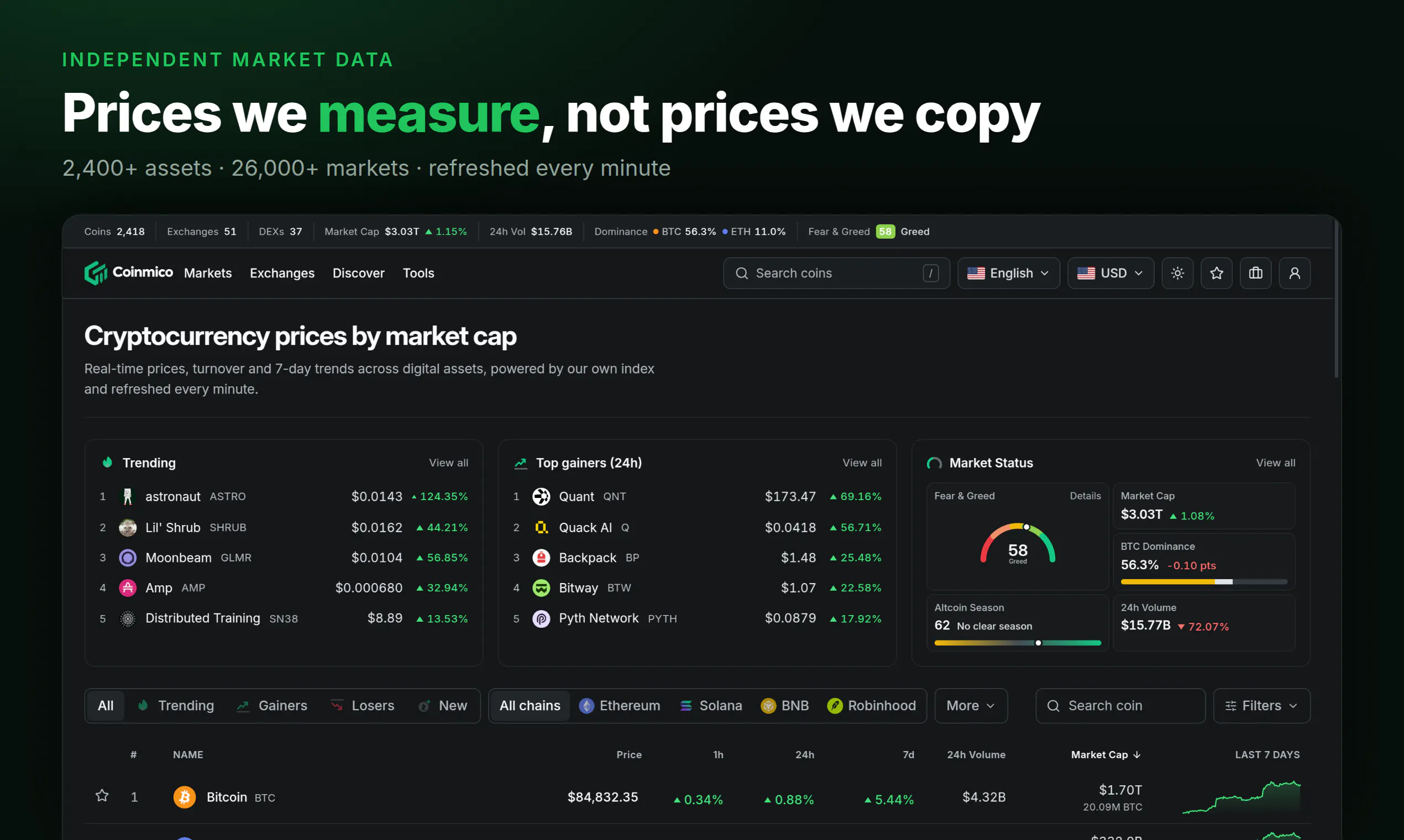
Task: Click the Coinmico logo
Action: click(128, 273)
